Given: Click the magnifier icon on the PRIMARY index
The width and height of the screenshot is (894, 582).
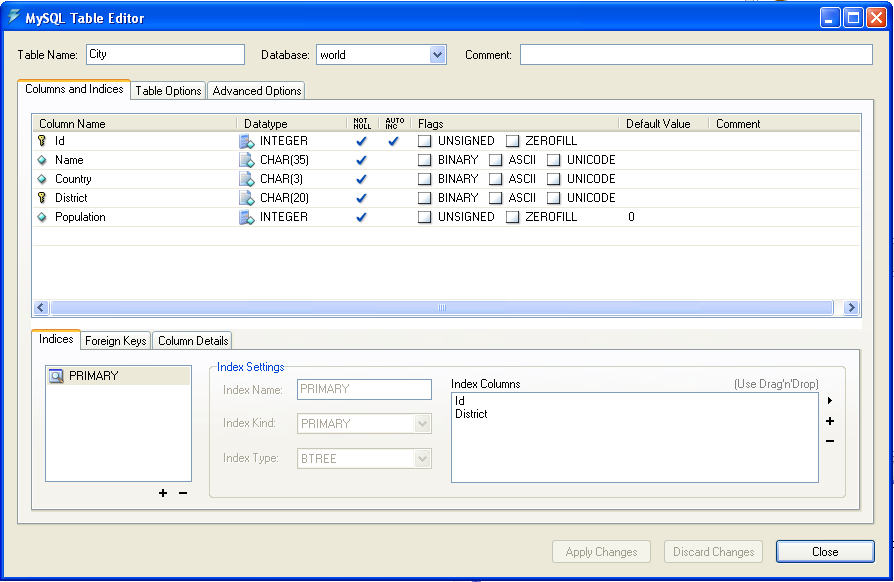Looking at the screenshot, I should point(54,374).
